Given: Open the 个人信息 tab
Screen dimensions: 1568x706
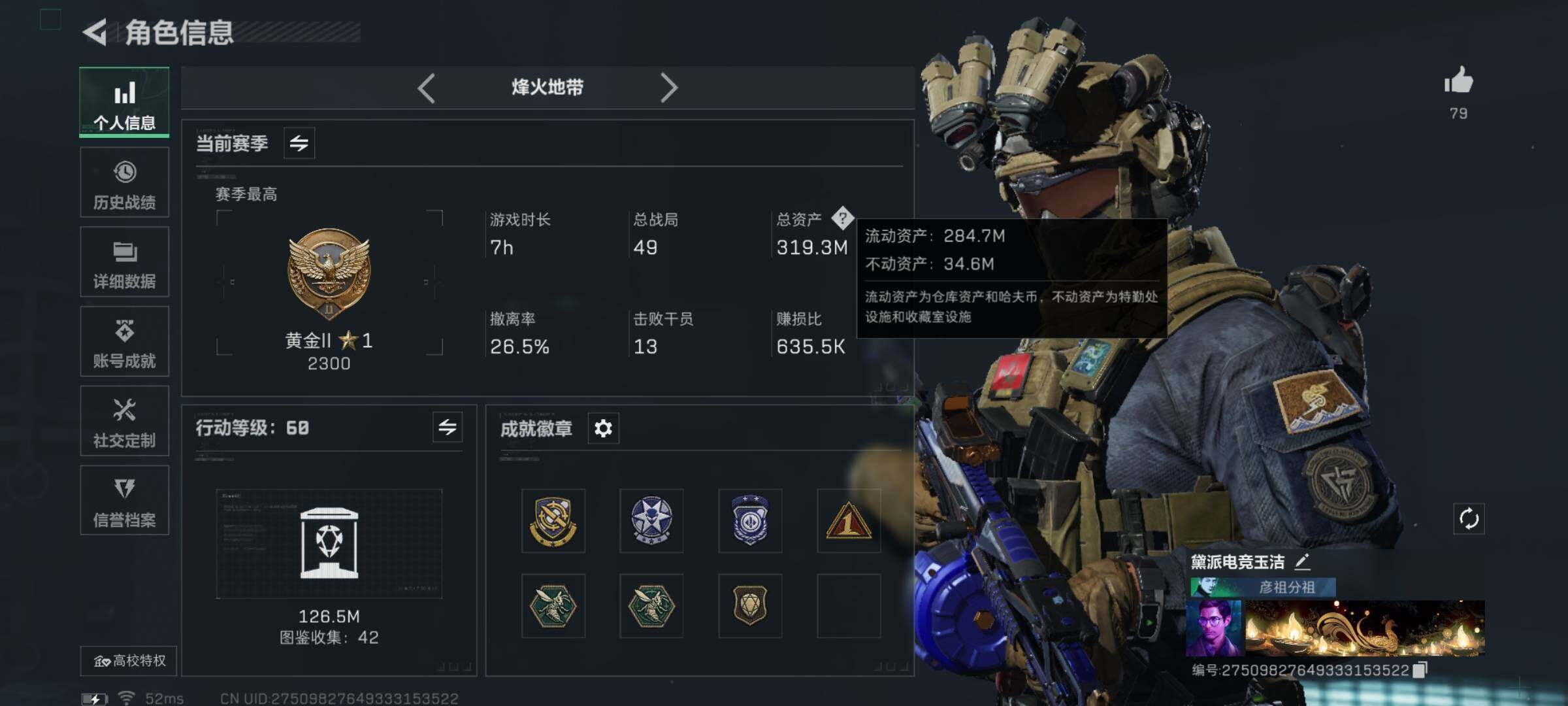Looking at the screenshot, I should (x=124, y=102).
